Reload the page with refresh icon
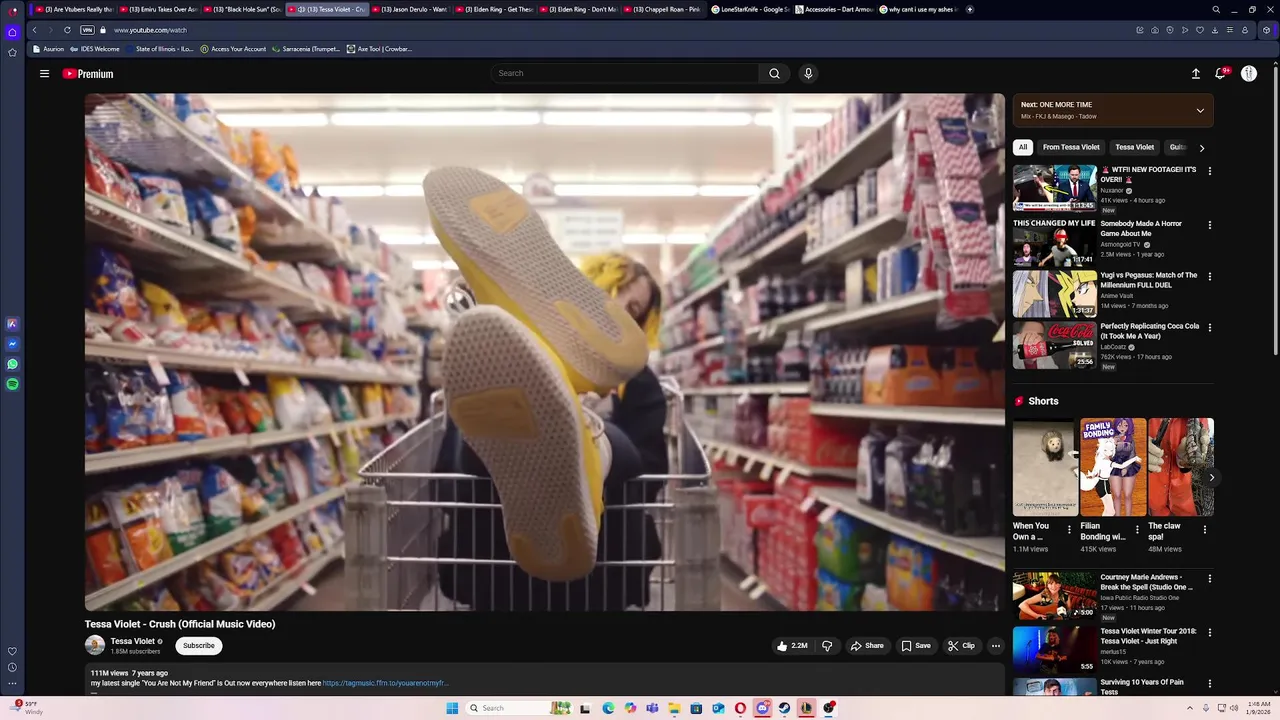1280x720 pixels. (67, 30)
